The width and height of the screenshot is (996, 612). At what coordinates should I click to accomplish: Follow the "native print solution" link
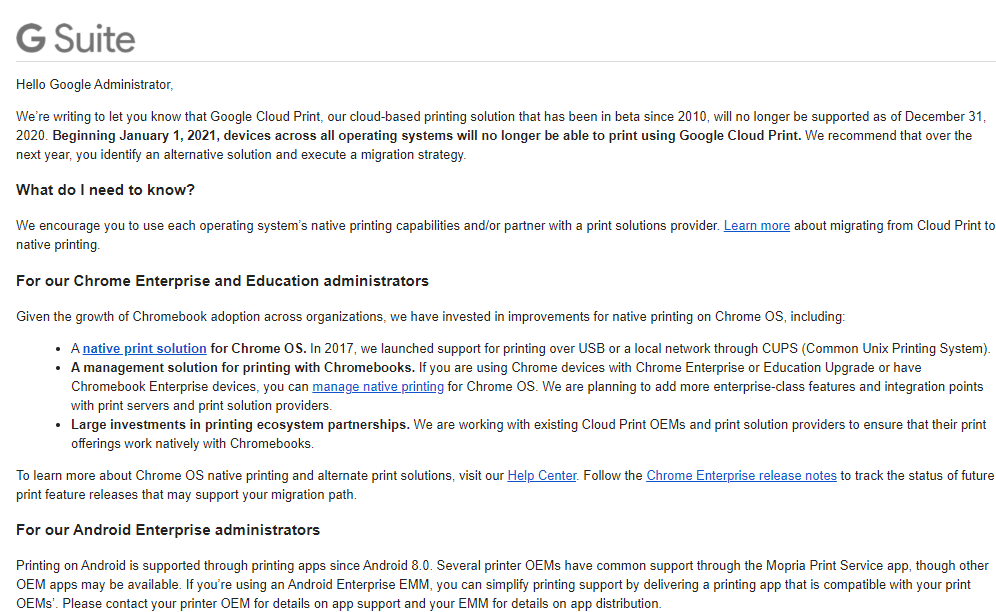(144, 348)
